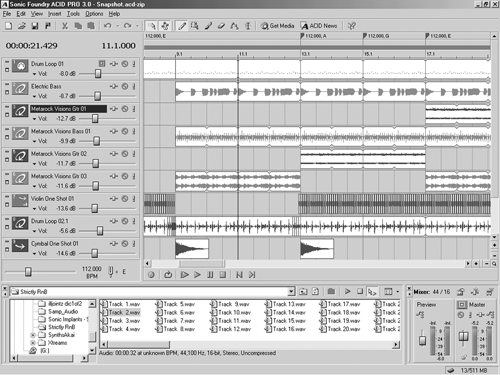Open the Tools menu
This screenshot has height=375, width=500.
(73, 14)
